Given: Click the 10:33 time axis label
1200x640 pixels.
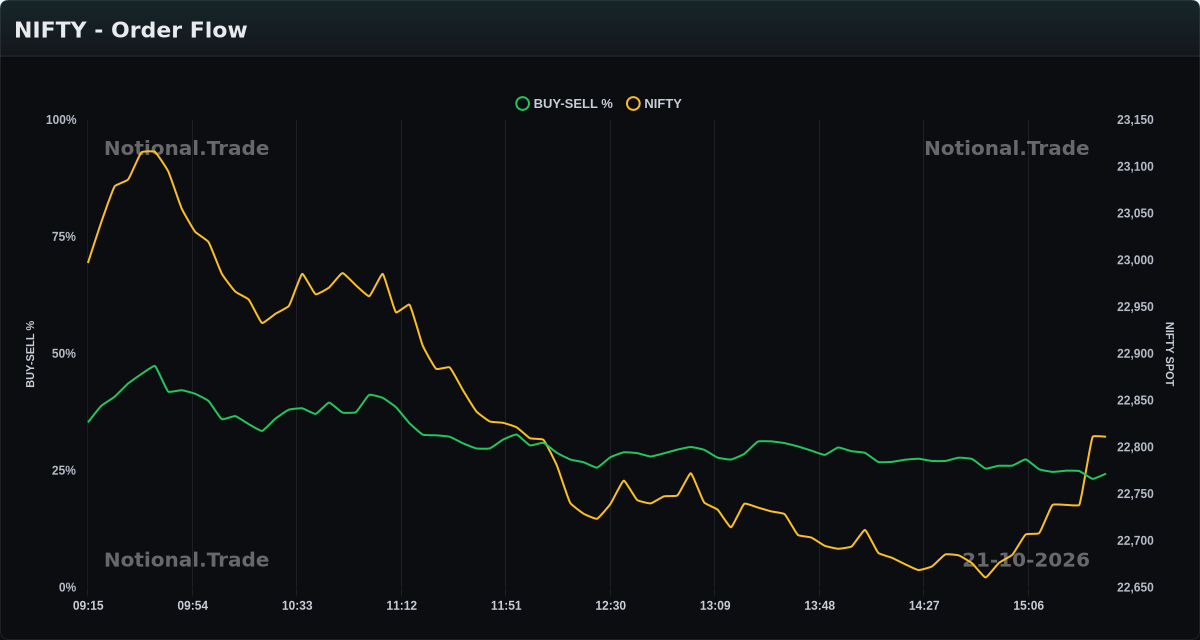Looking at the screenshot, I should point(297,606).
